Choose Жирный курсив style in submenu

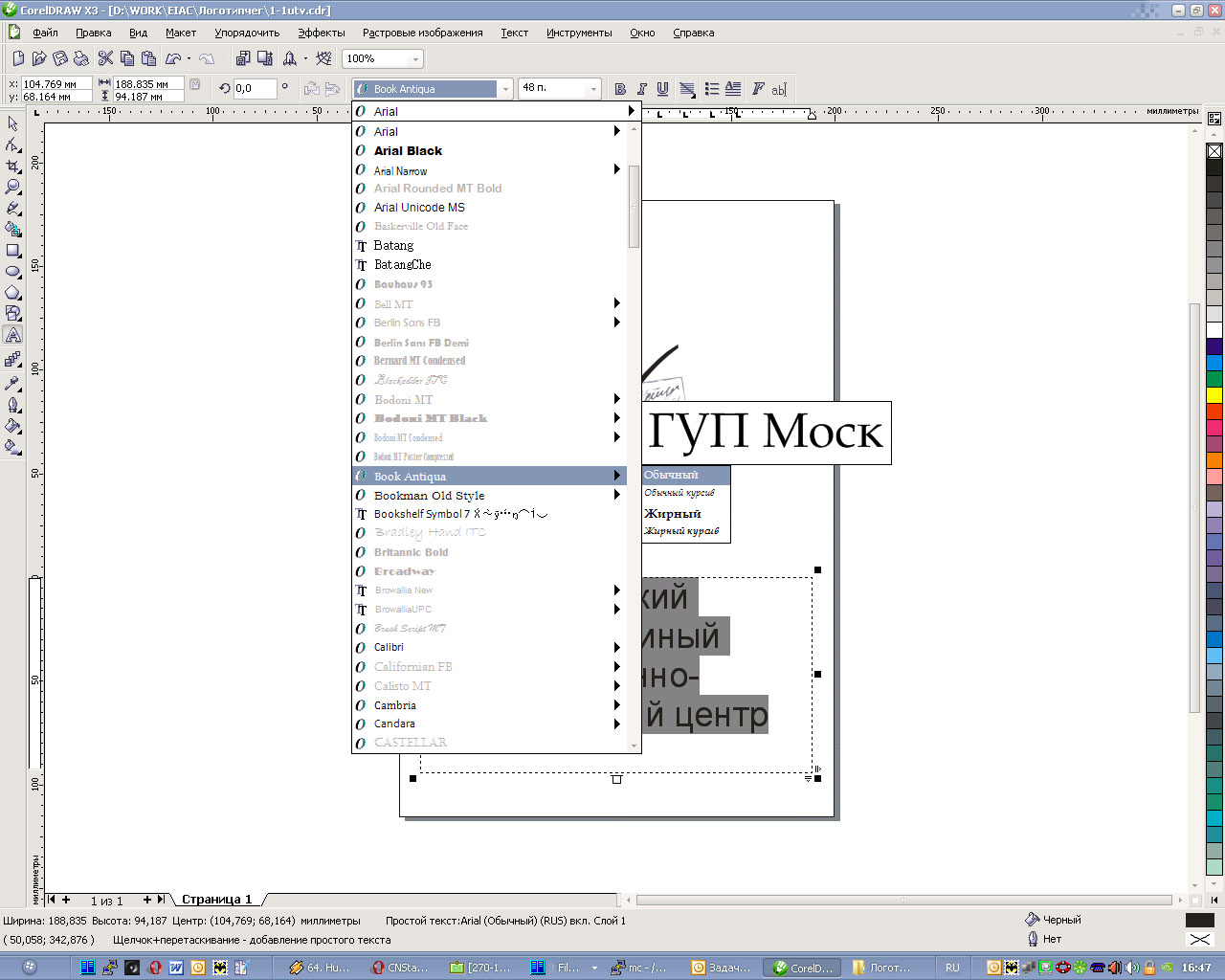(x=686, y=531)
